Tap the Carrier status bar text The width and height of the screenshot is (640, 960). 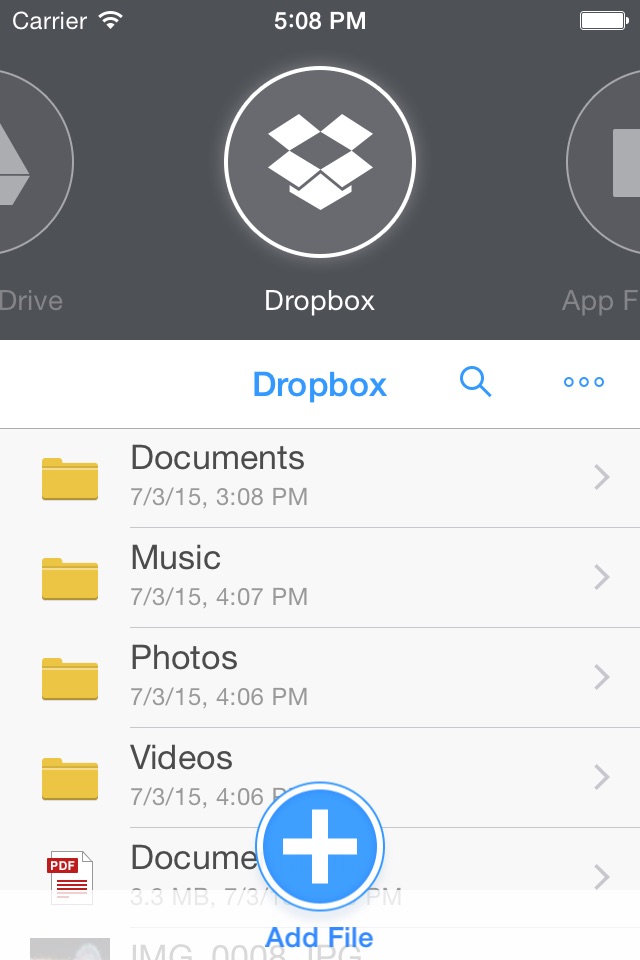tap(50, 21)
